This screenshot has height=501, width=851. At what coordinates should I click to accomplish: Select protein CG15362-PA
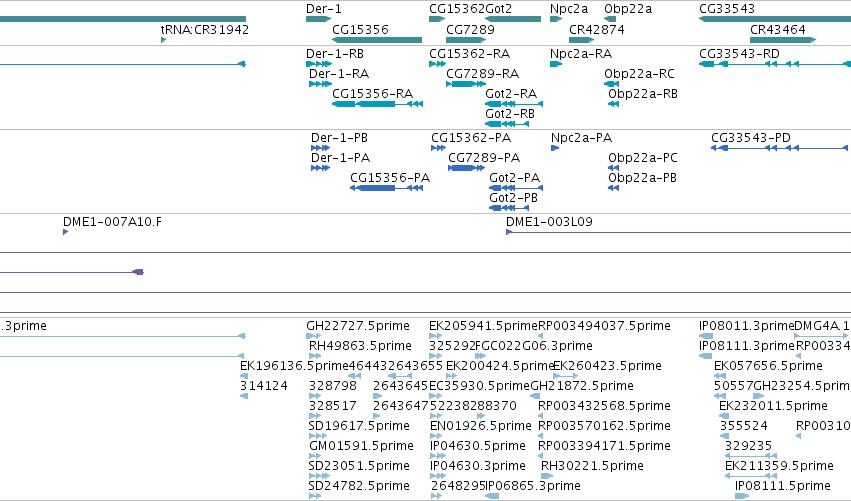pos(471,138)
